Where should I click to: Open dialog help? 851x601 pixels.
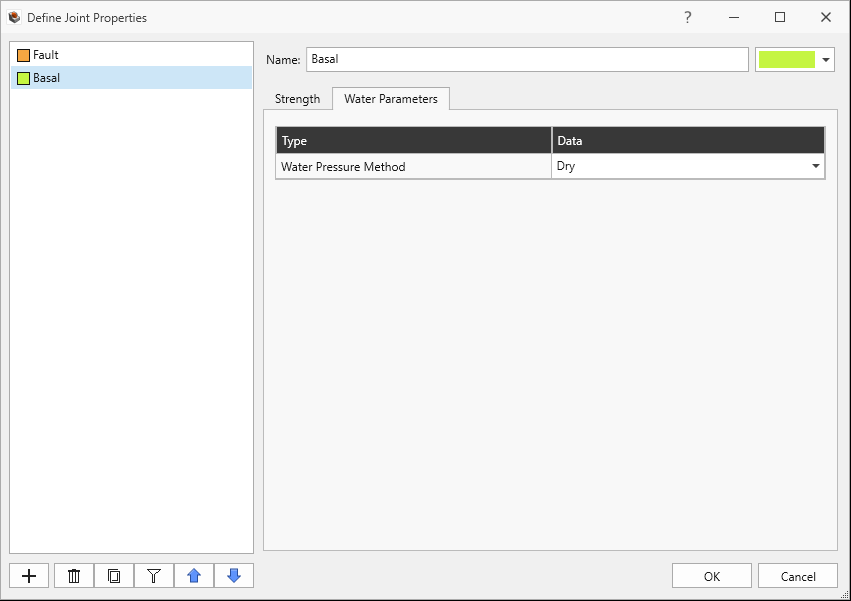(688, 17)
